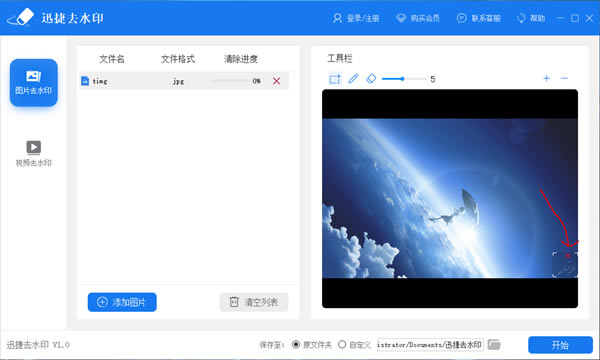The width and height of the screenshot is (600, 360).
Task: Click the jpg format cell
Action: 178,81
